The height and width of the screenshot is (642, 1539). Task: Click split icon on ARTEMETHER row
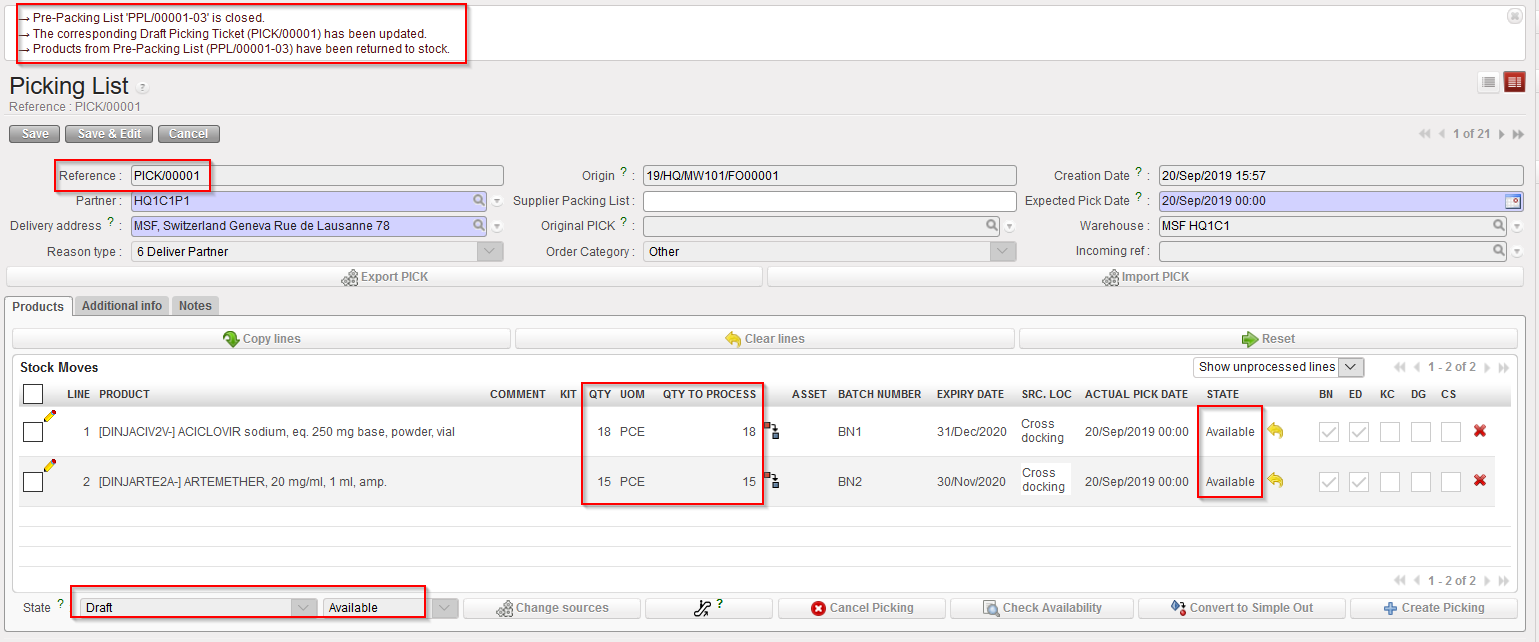click(x=772, y=481)
